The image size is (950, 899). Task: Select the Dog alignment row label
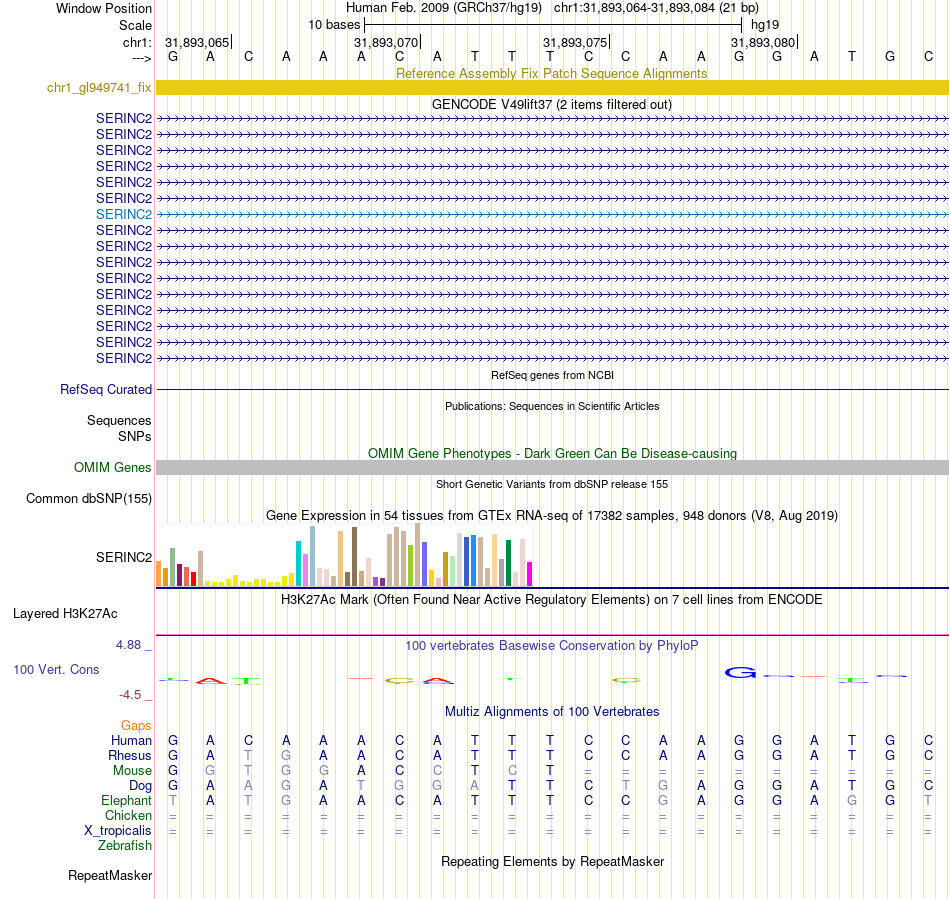pyautogui.click(x=140, y=786)
